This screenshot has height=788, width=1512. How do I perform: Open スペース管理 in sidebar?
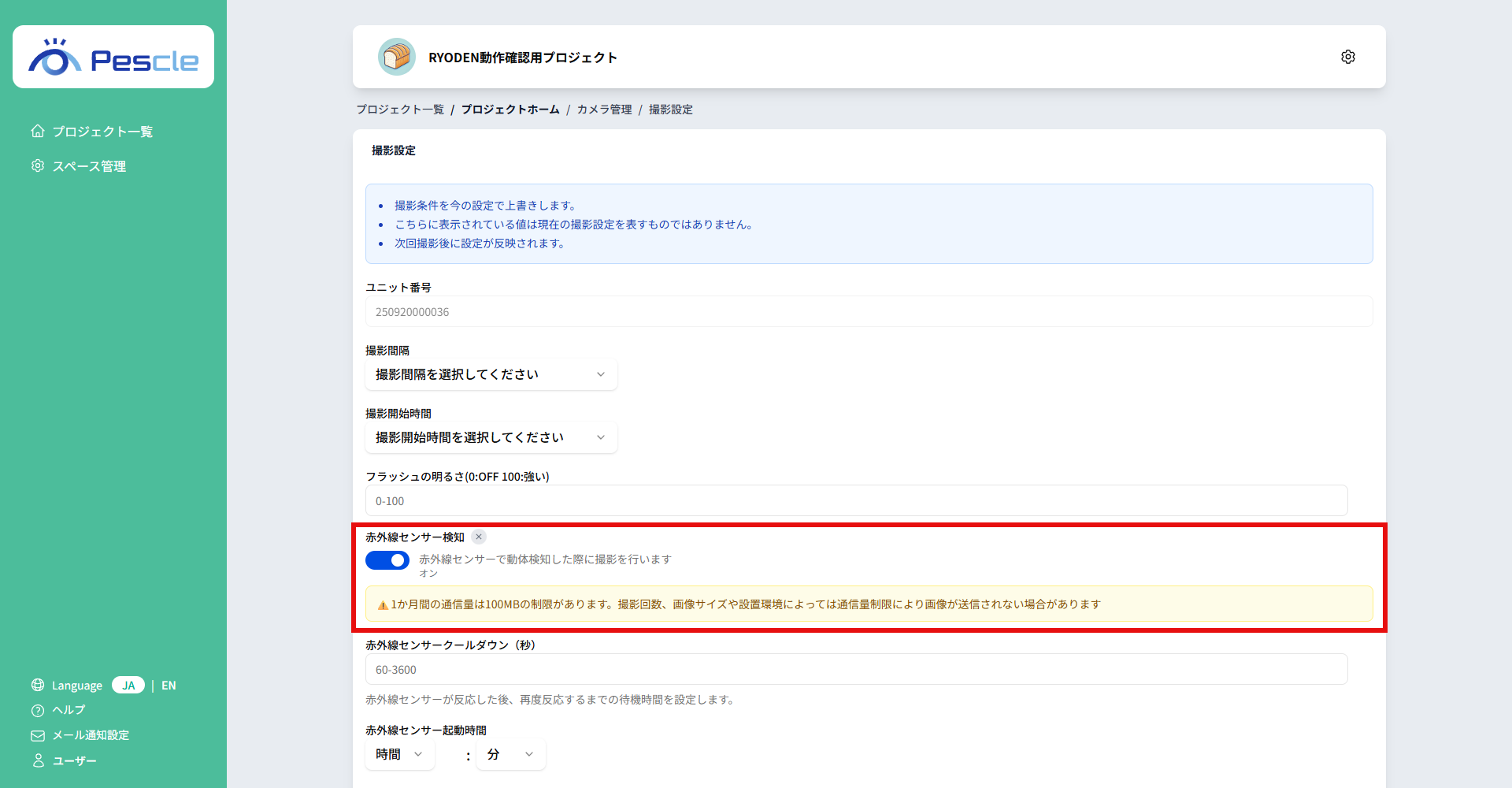click(x=89, y=166)
